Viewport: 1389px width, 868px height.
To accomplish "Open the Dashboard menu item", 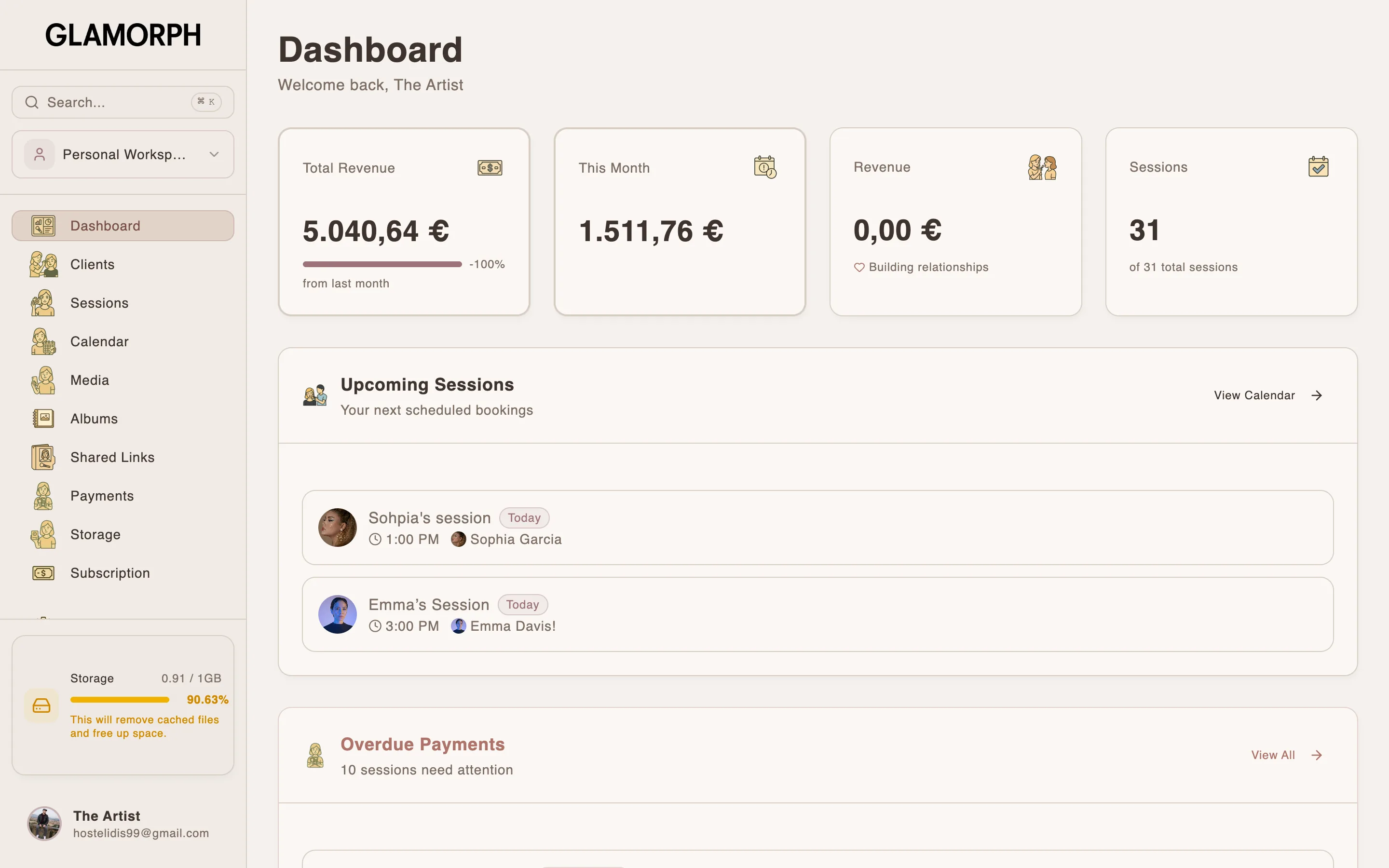I will (123, 226).
